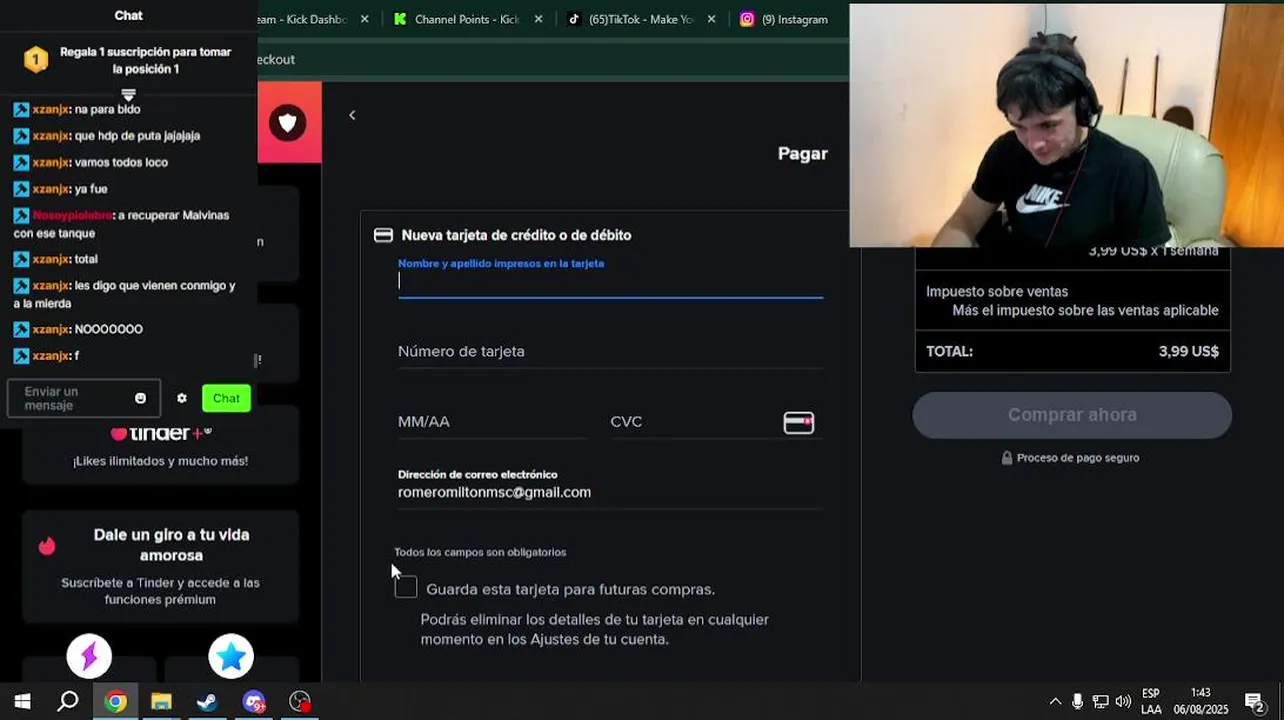This screenshot has height=720, width=1284.
Task: Show hidden system tray icons
Action: (x=1055, y=702)
